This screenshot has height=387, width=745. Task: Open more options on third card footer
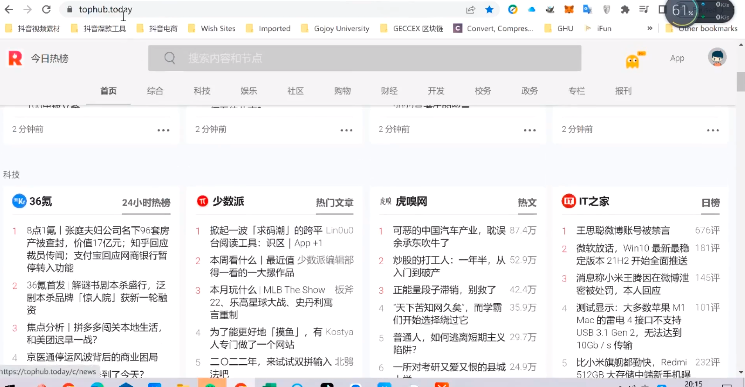pos(530,130)
